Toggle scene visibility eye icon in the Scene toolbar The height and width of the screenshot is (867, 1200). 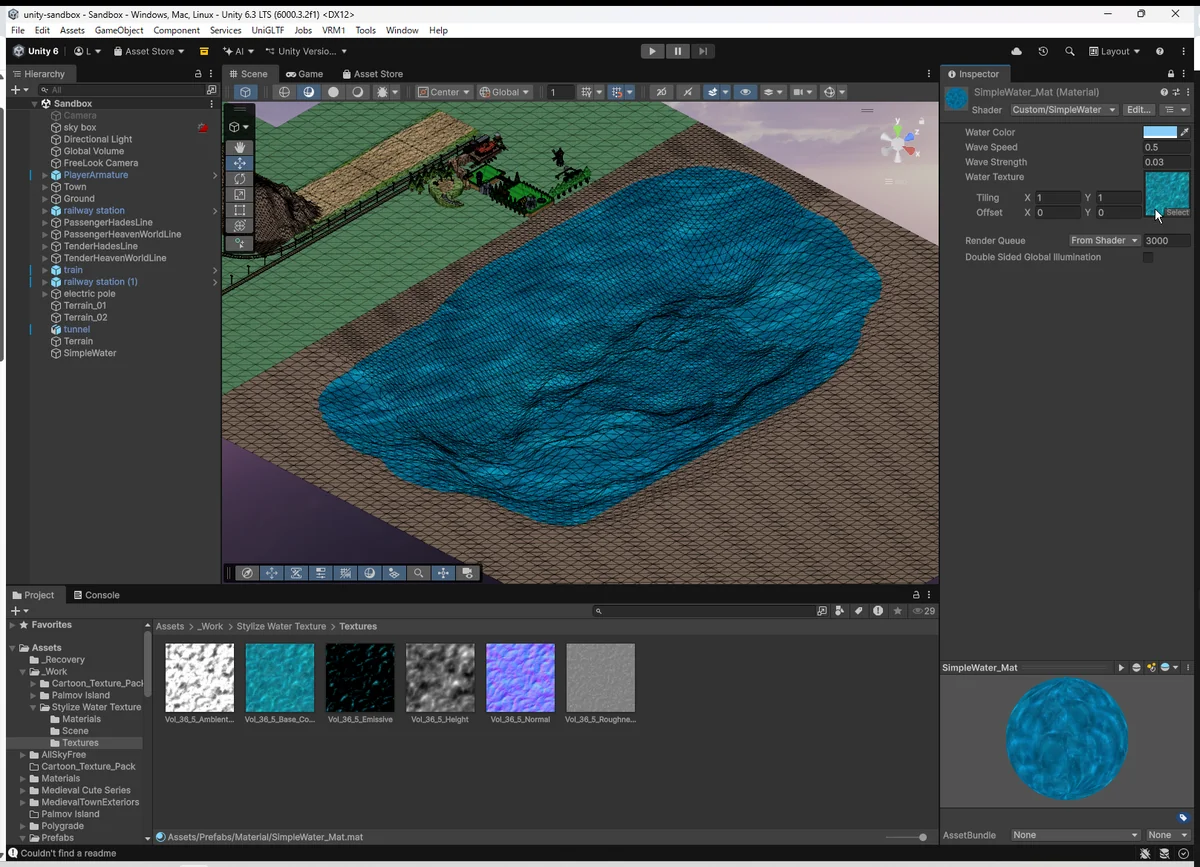(745, 92)
